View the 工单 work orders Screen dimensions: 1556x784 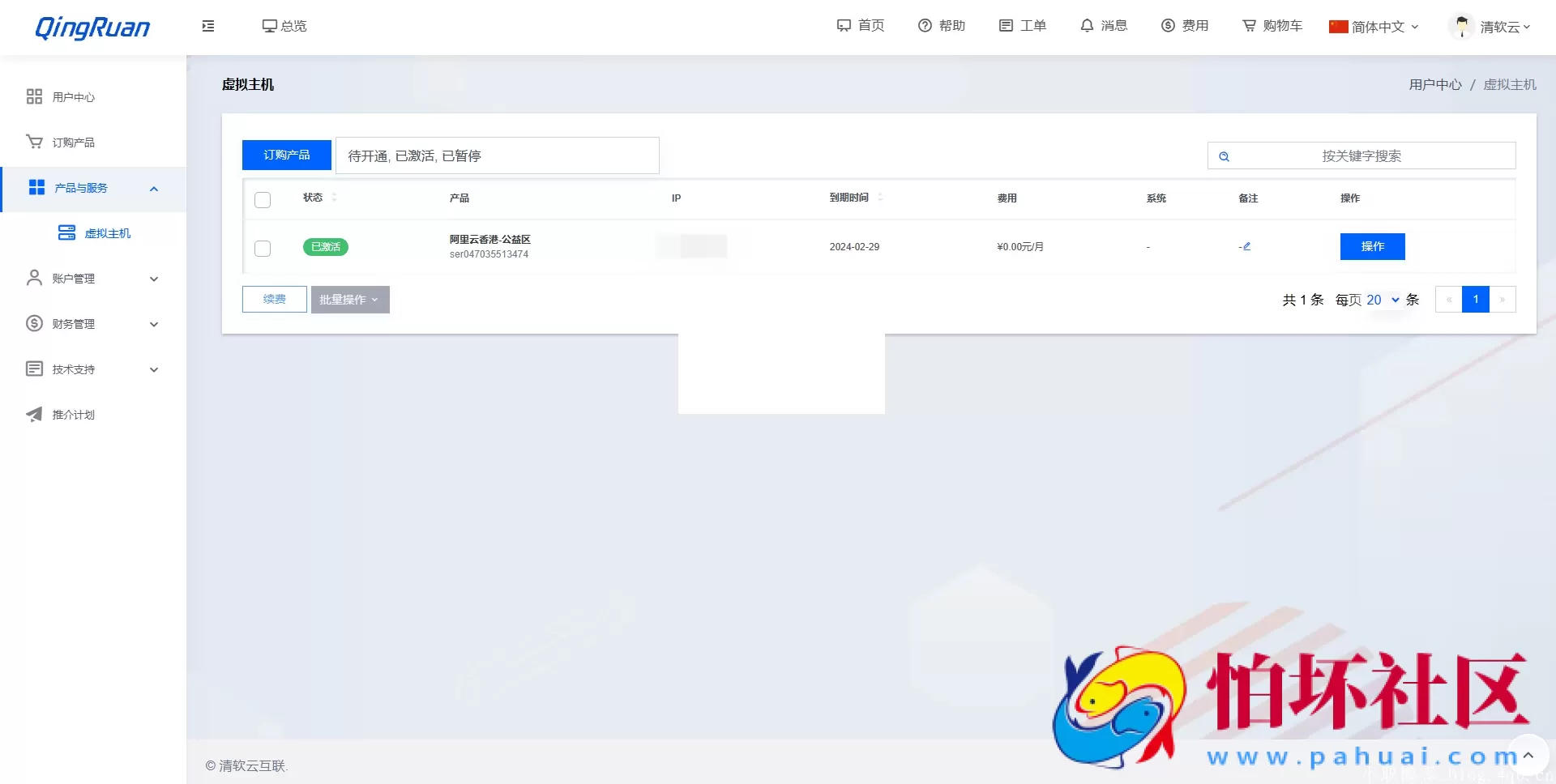[1023, 25]
